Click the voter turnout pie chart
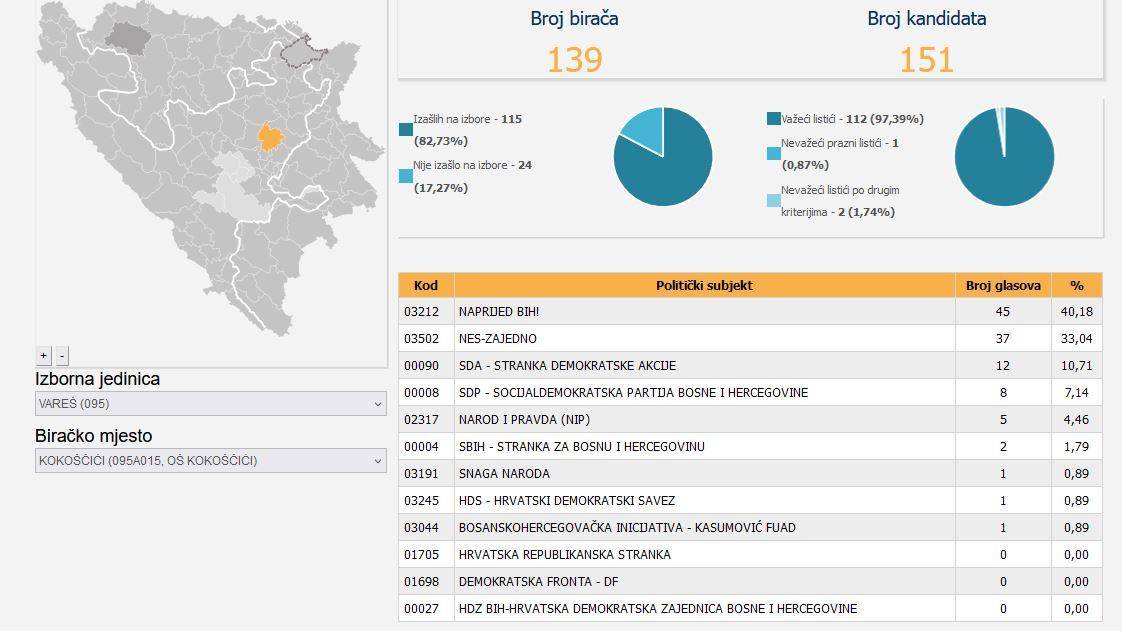Screen dimensions: 1122x631 (663, 157)
